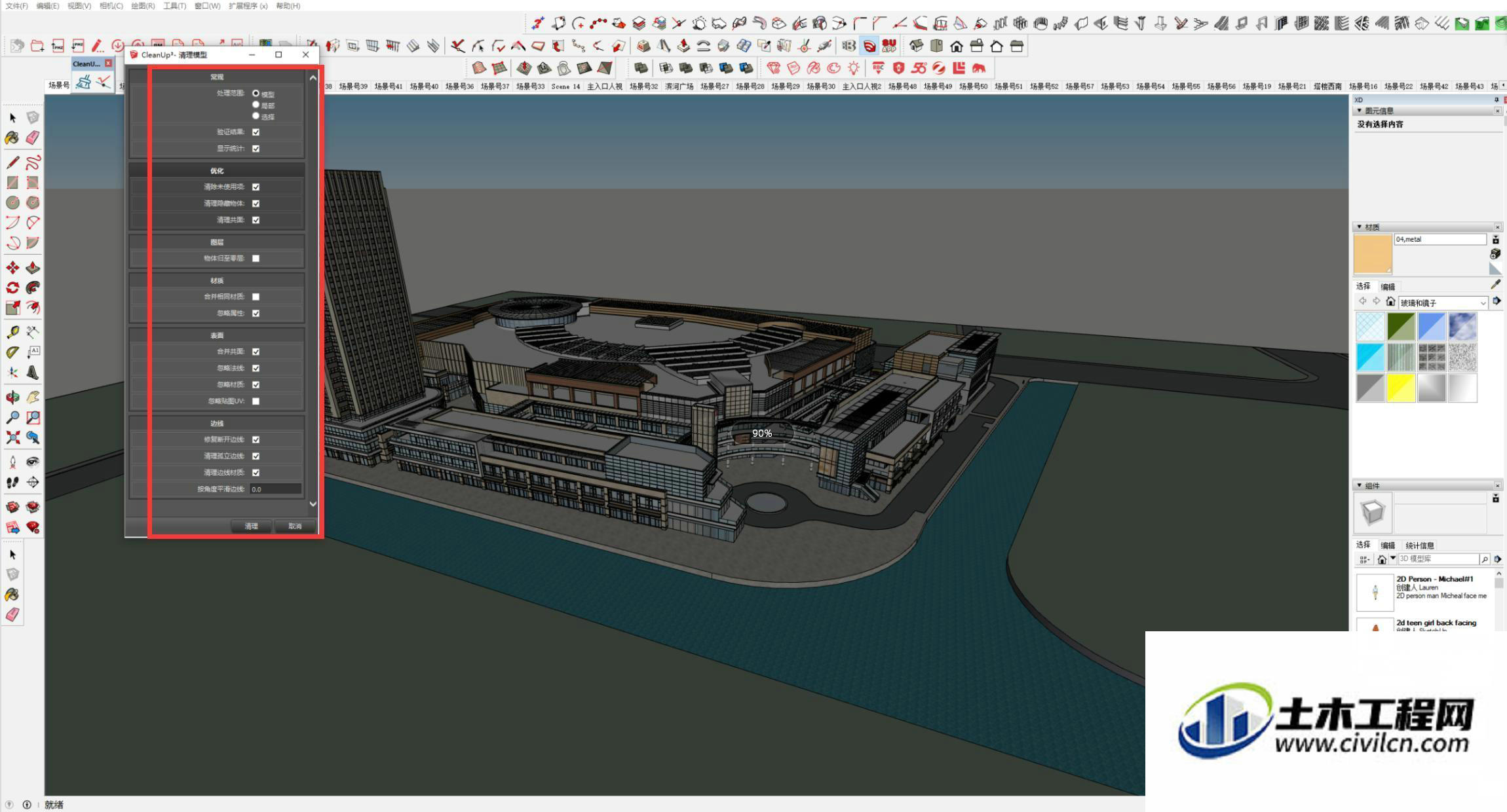Open the components details arrow menu
1507x812 pixels.
pos(1497,559)
